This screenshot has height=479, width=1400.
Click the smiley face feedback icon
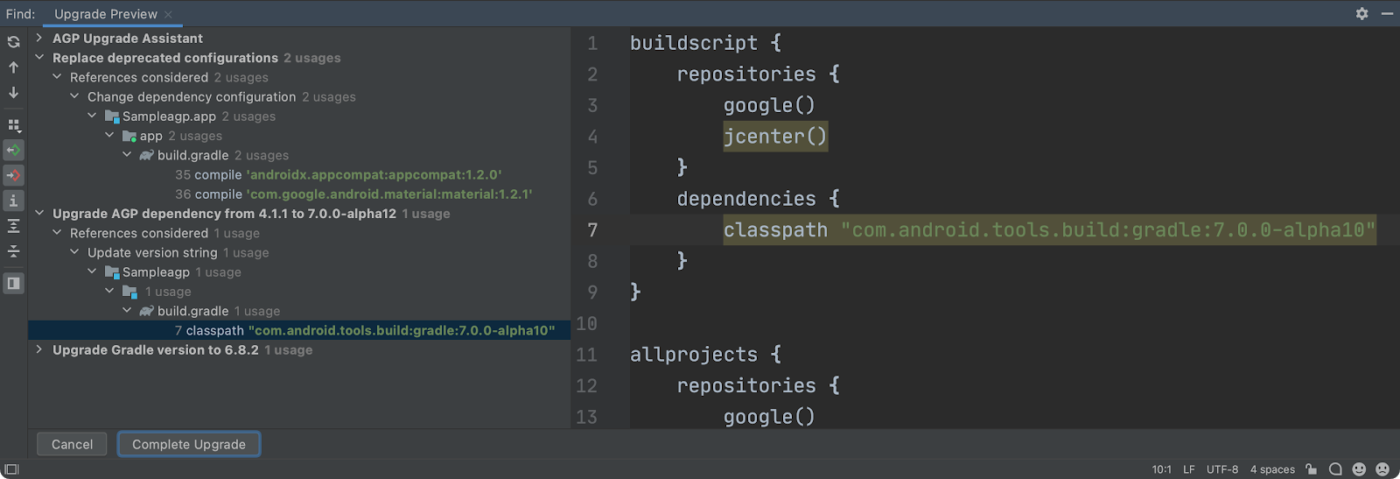click(x=1359, y=469)
